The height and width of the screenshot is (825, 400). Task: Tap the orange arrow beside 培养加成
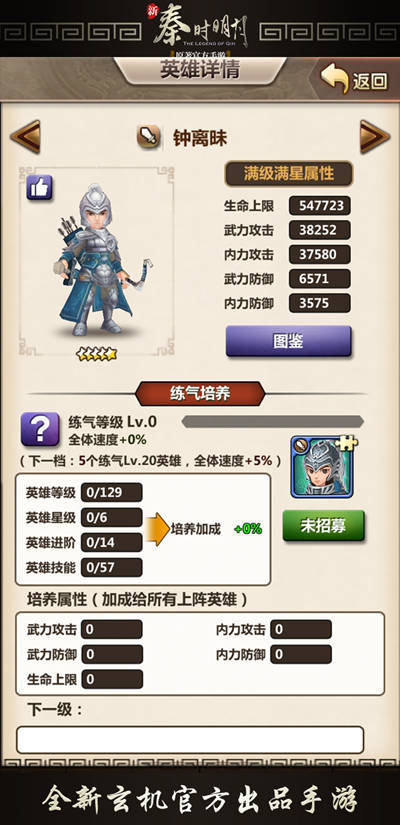pos(157,529)
